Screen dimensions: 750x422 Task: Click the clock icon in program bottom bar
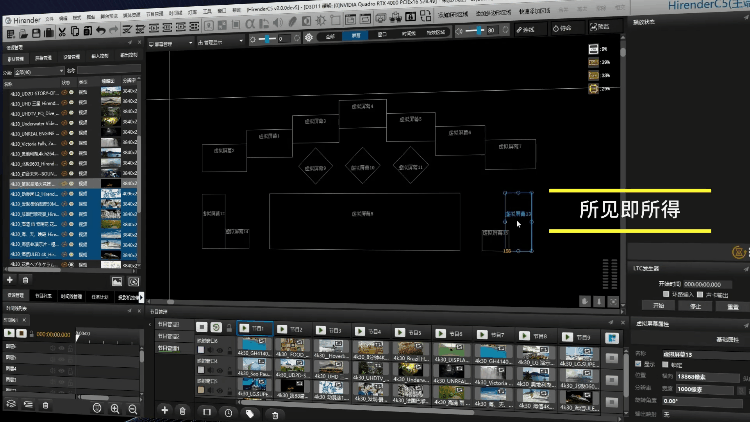pyautogui.click(x=228, y=412)
